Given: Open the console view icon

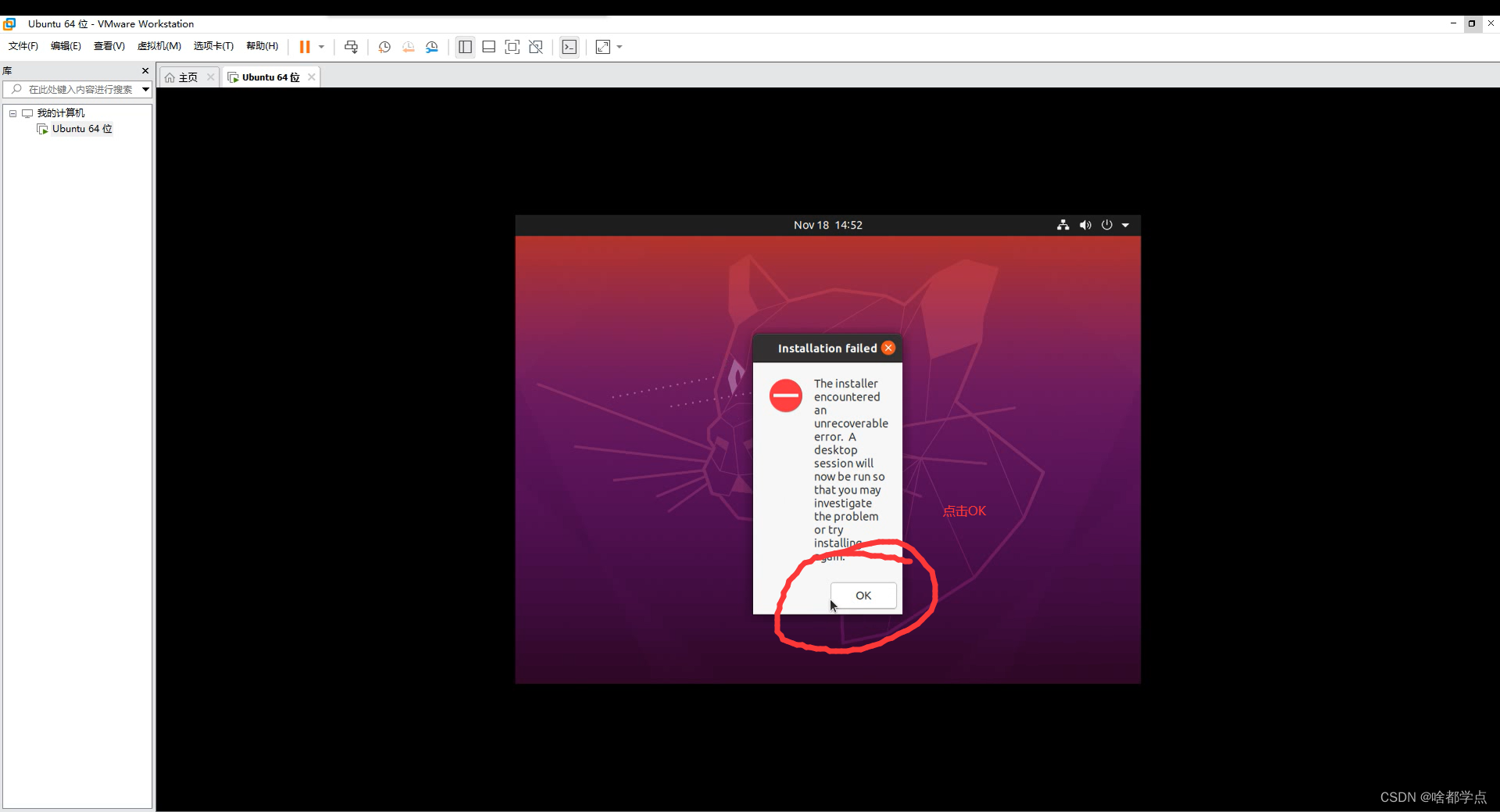Looking at the screenshot, I should pos(570,47).
